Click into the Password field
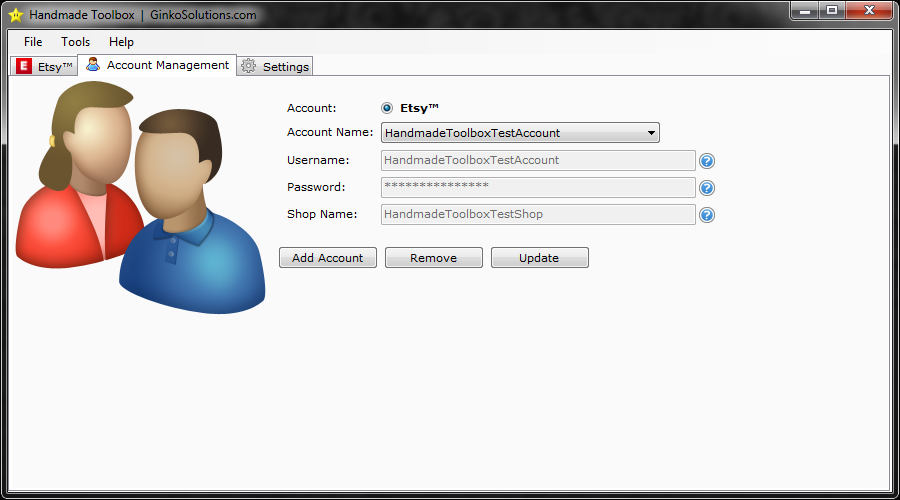The height and width of the screenshot is (500, 900). tap(538, 187)
